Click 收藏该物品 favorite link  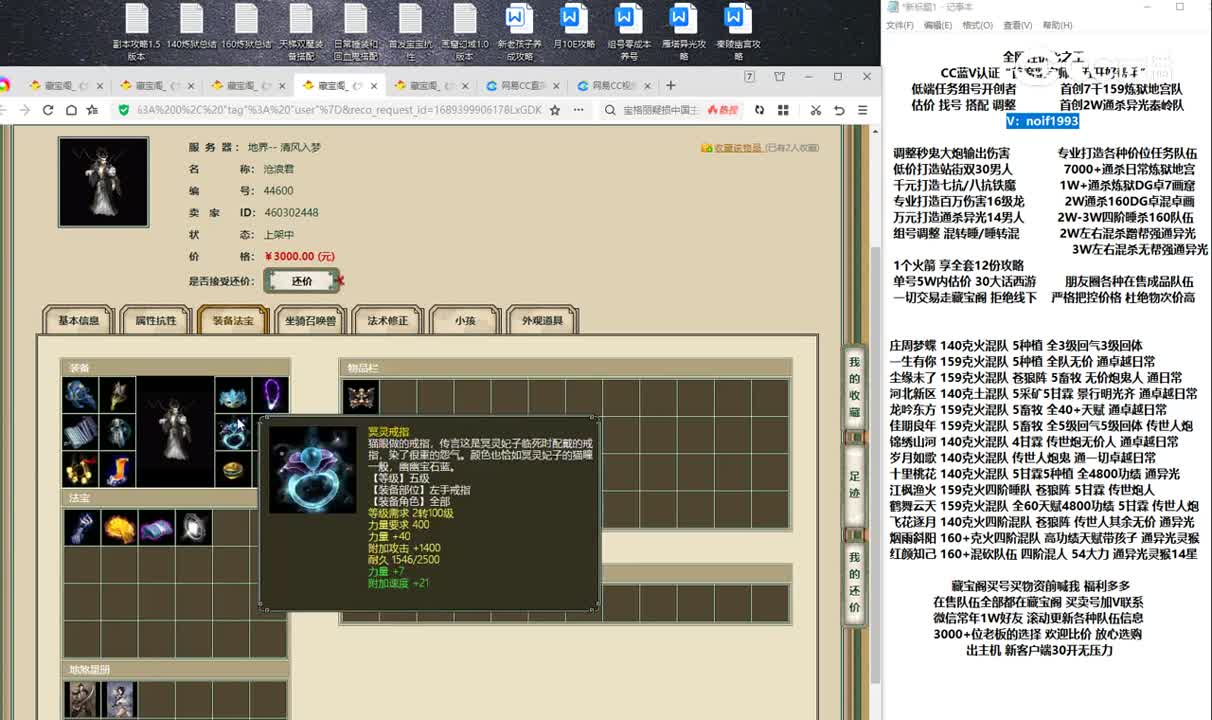[738, 148]
